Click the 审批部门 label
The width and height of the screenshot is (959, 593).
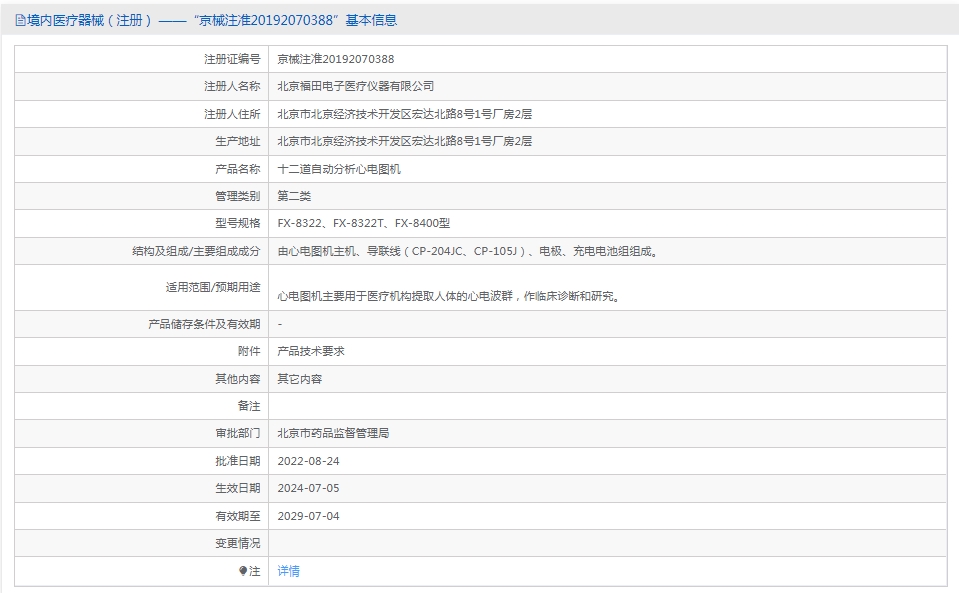[237, 433]
